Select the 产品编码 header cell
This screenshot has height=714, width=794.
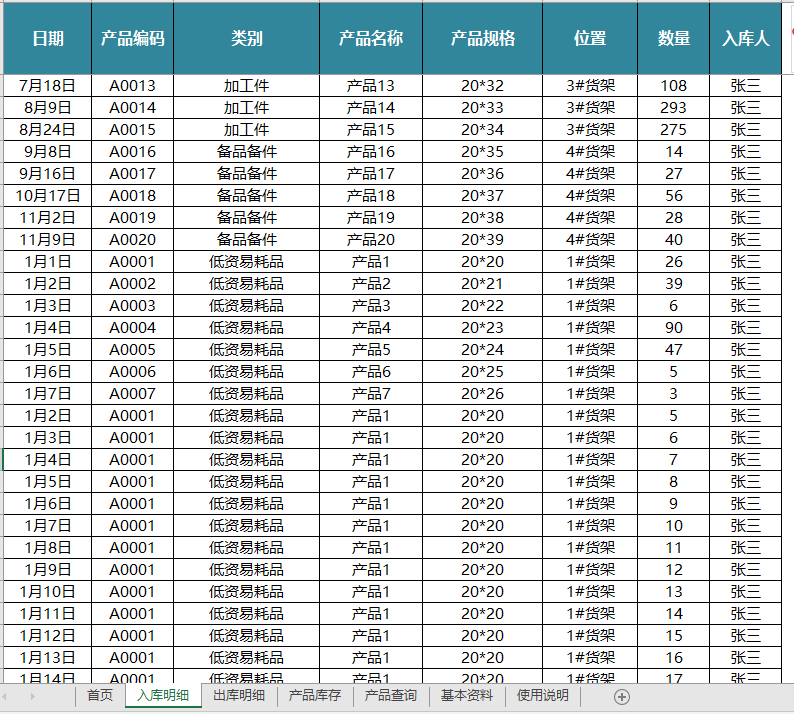(133, 38)
